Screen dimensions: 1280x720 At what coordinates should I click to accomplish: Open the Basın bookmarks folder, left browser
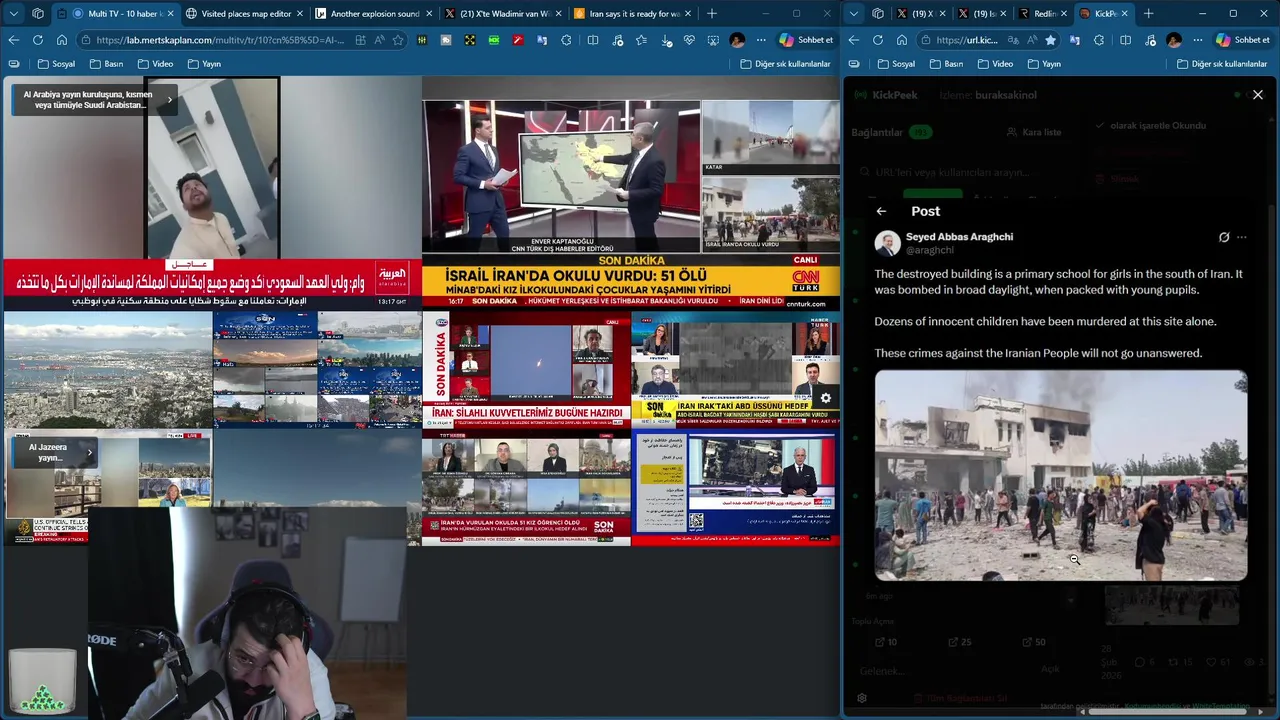coord(106,64)
